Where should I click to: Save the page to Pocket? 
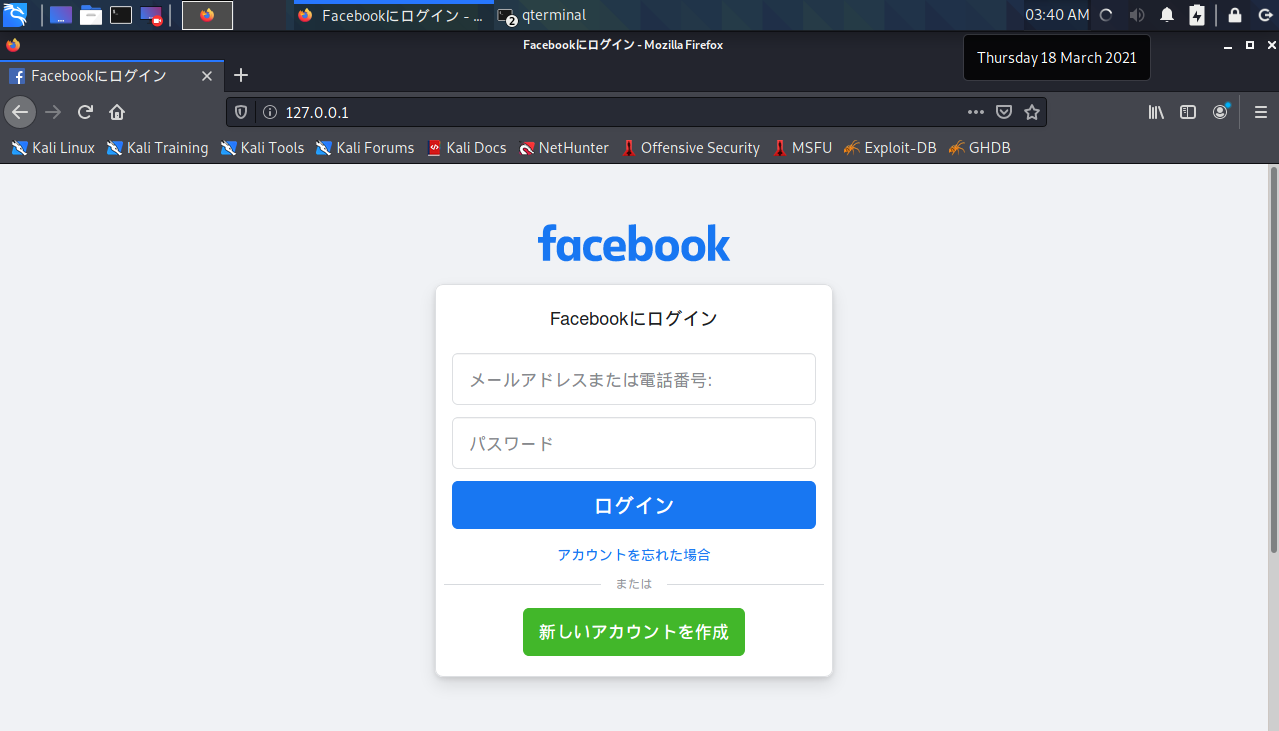coord(1004,112)
